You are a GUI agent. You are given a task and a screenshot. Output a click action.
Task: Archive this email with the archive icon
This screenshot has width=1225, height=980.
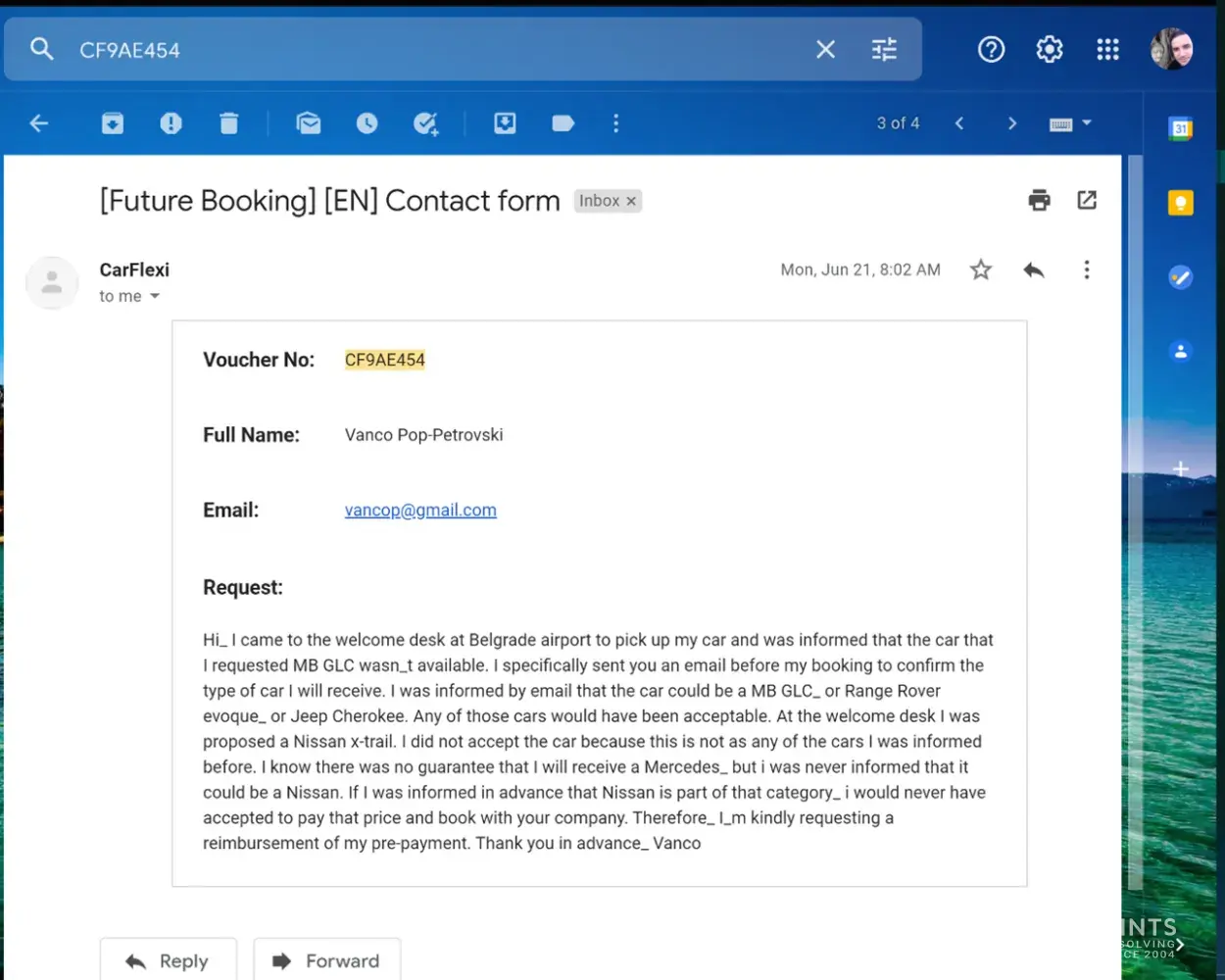pos(113,123)
